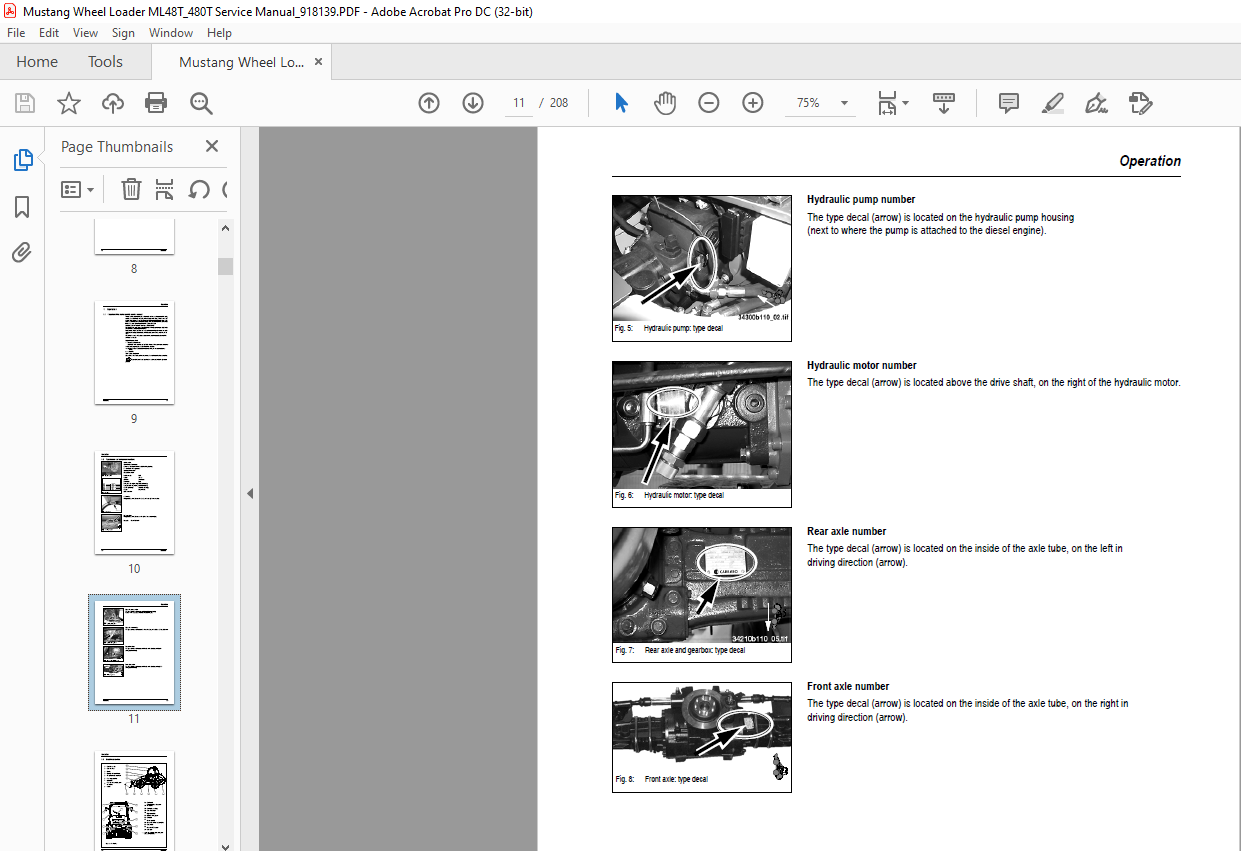This screenshot has width=1241, height=851.
Task: Open the Sign document pen tool
Action: (x=1096, y=103)
